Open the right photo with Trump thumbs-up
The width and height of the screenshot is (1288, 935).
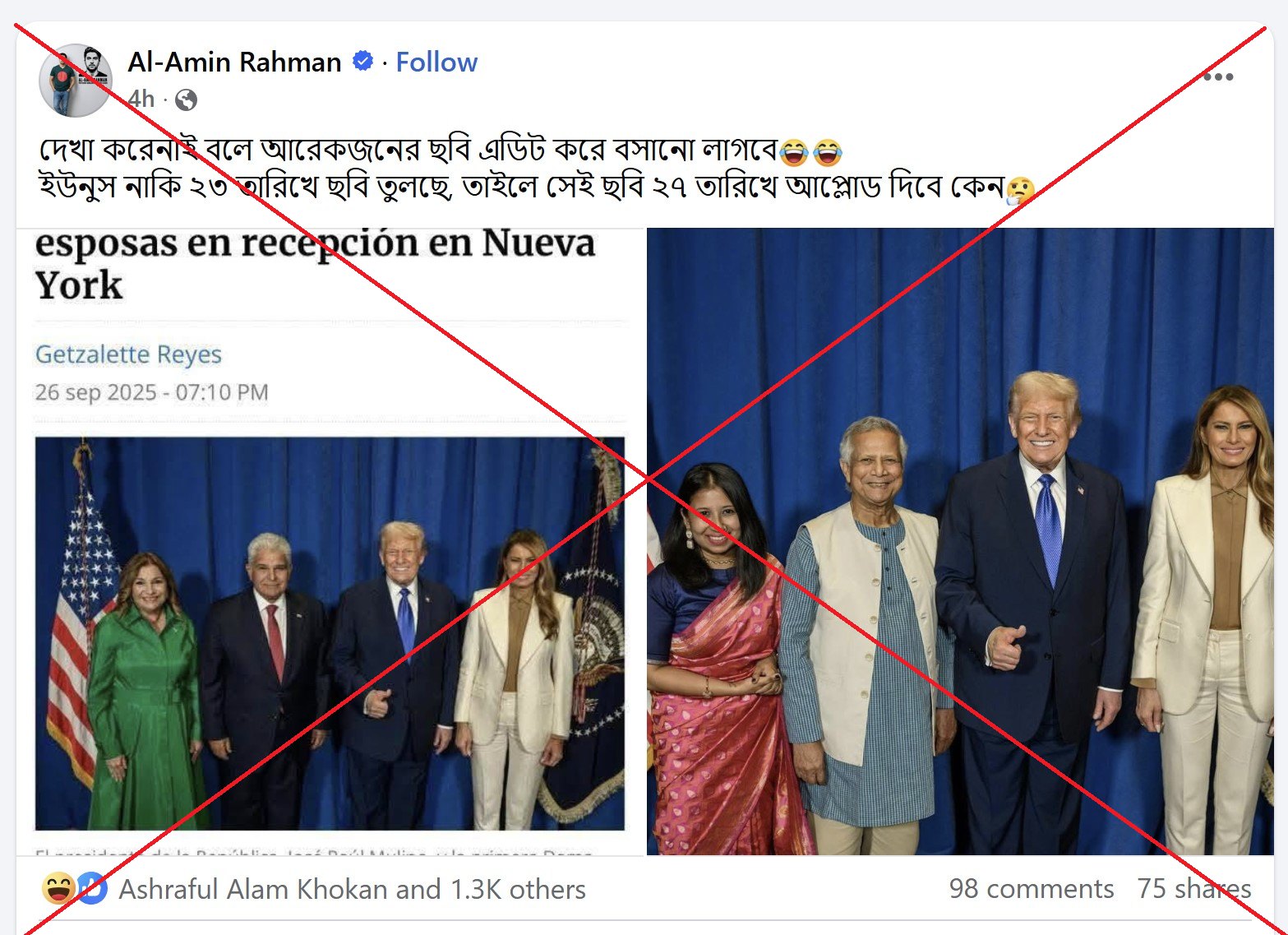[960, 541]
